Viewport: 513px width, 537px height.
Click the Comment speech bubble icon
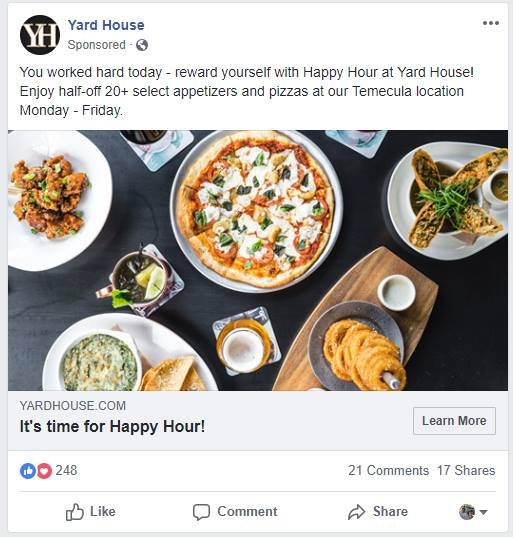click(x=201, y=512)
